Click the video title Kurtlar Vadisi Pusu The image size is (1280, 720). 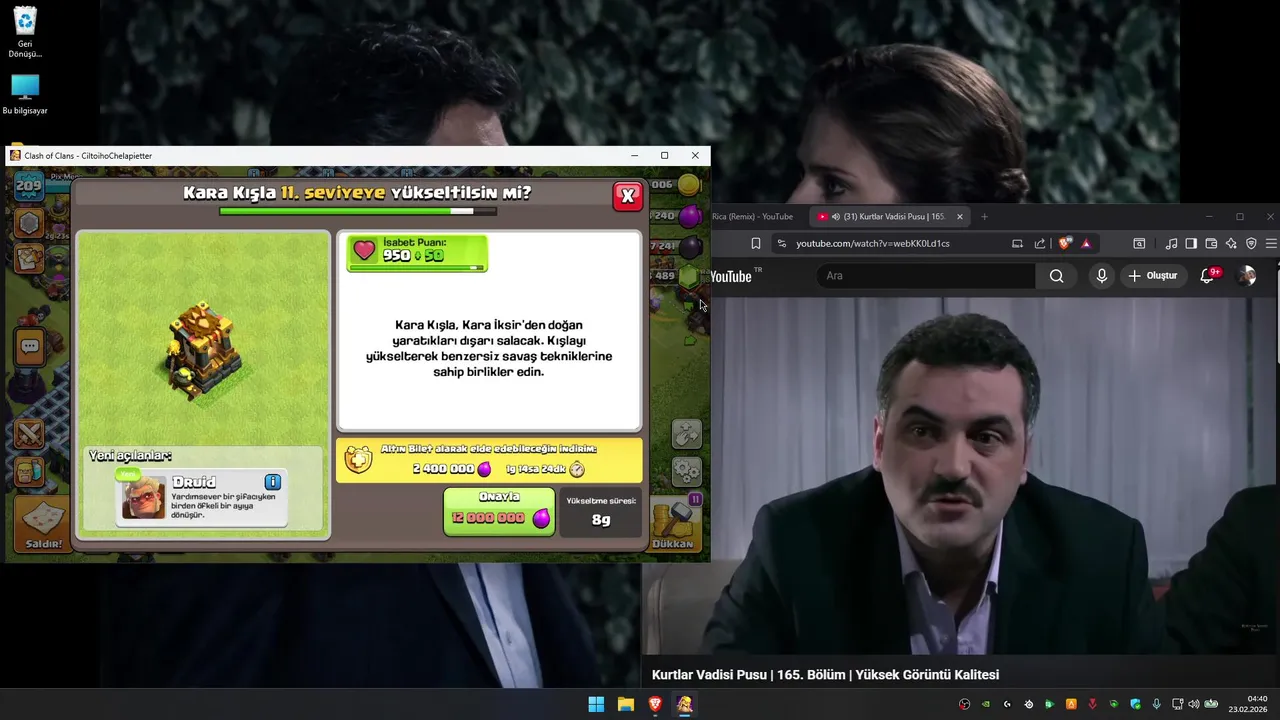pos(825,675)
